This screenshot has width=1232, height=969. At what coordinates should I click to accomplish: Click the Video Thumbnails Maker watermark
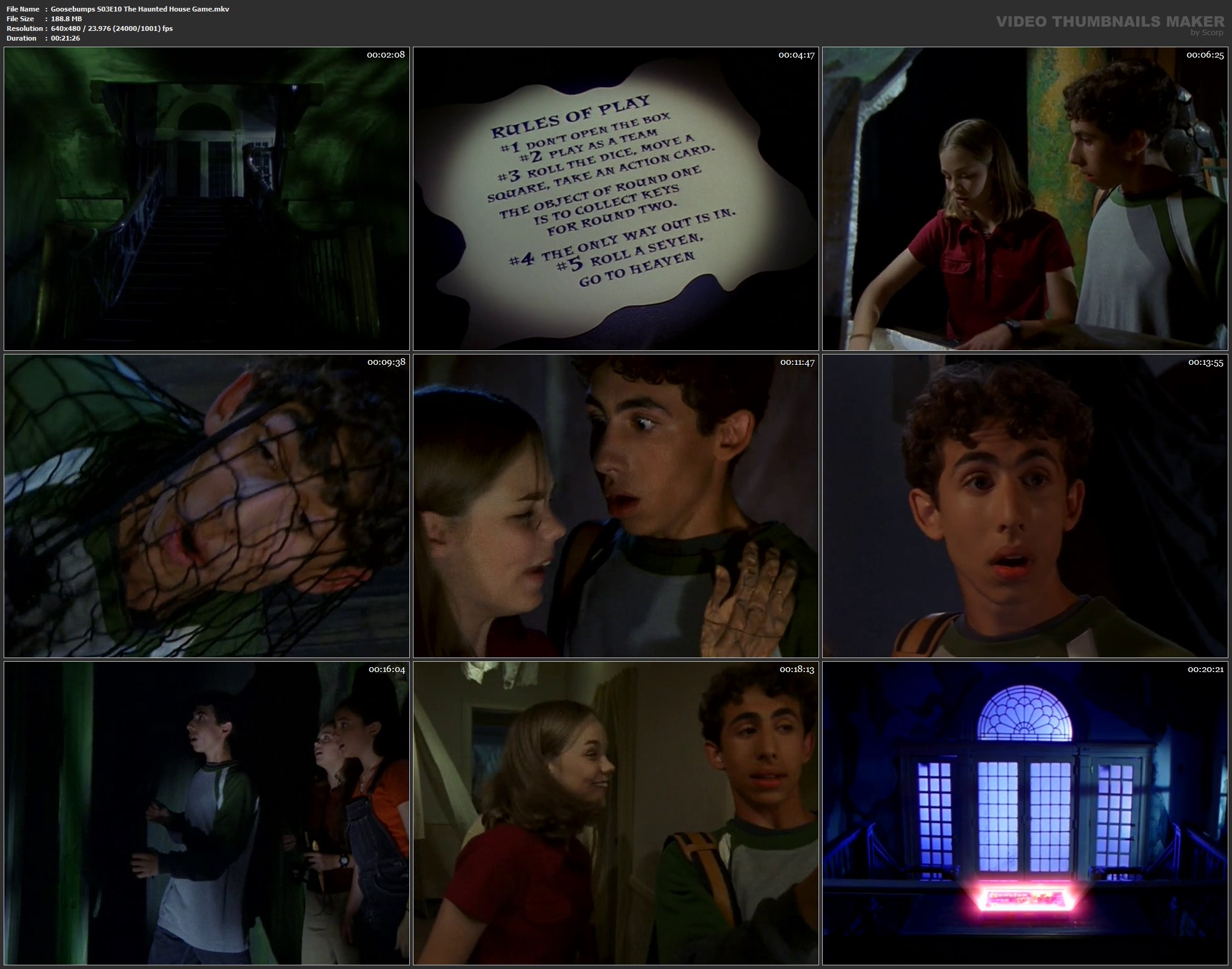coord(1110,22)
